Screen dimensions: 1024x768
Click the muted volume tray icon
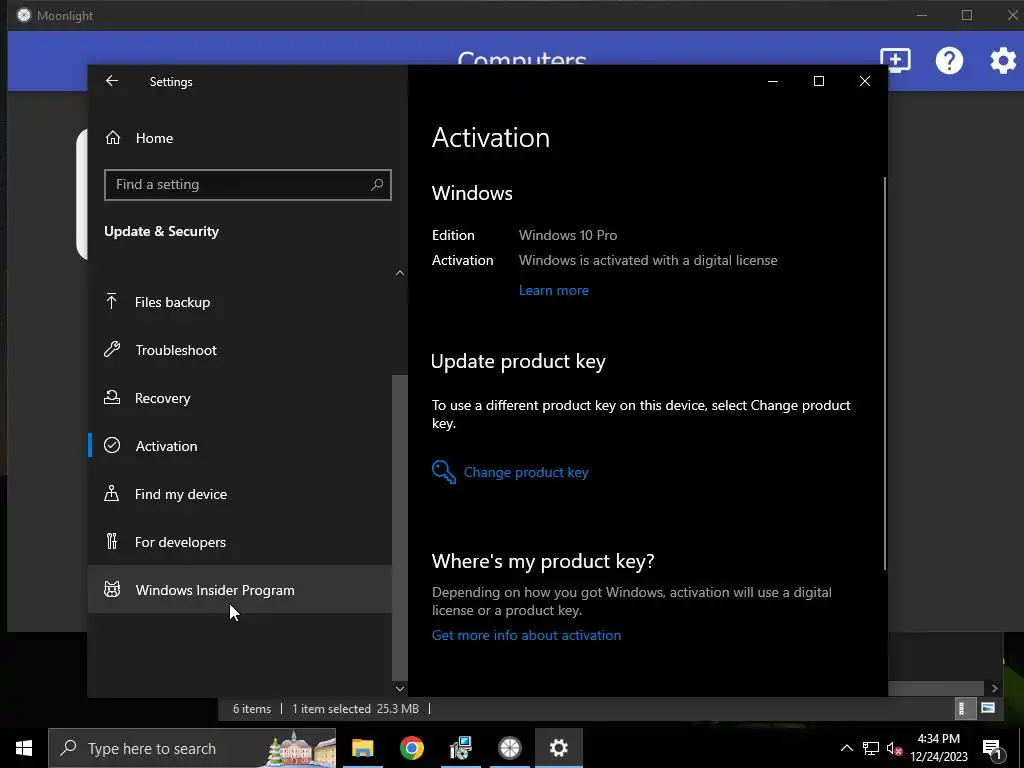point(894,748)
